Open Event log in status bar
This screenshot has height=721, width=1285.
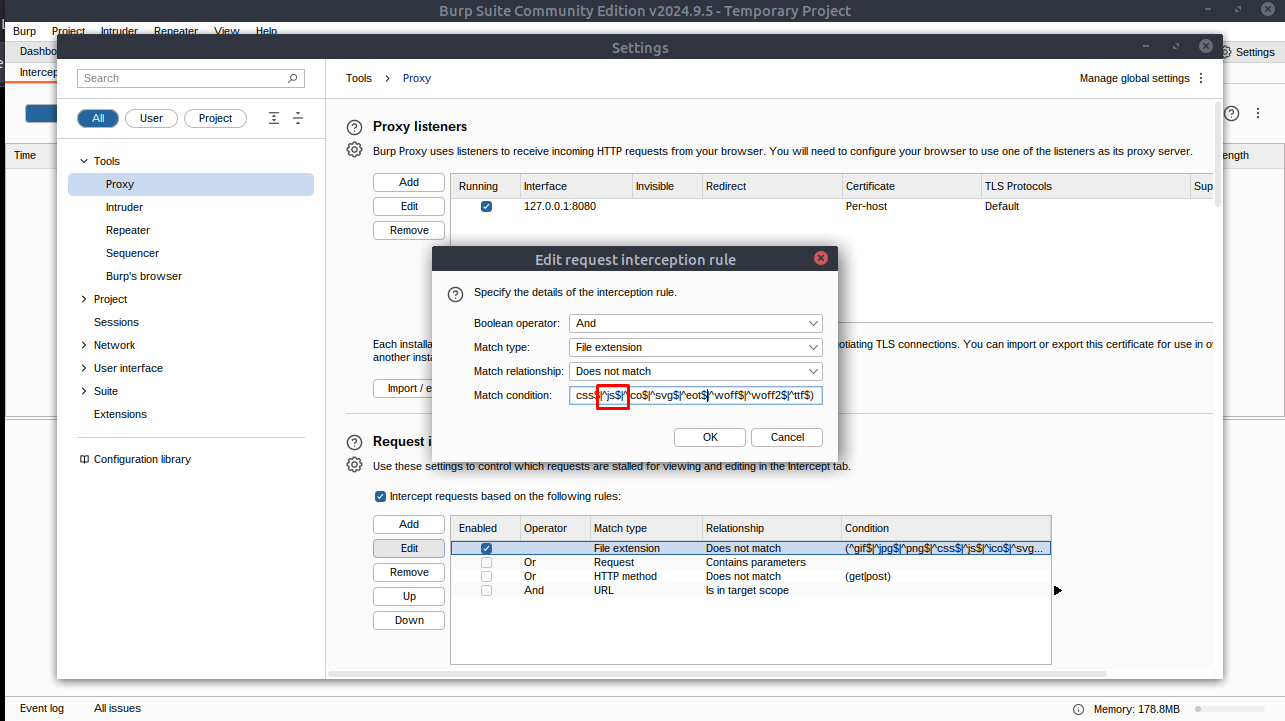42,708
